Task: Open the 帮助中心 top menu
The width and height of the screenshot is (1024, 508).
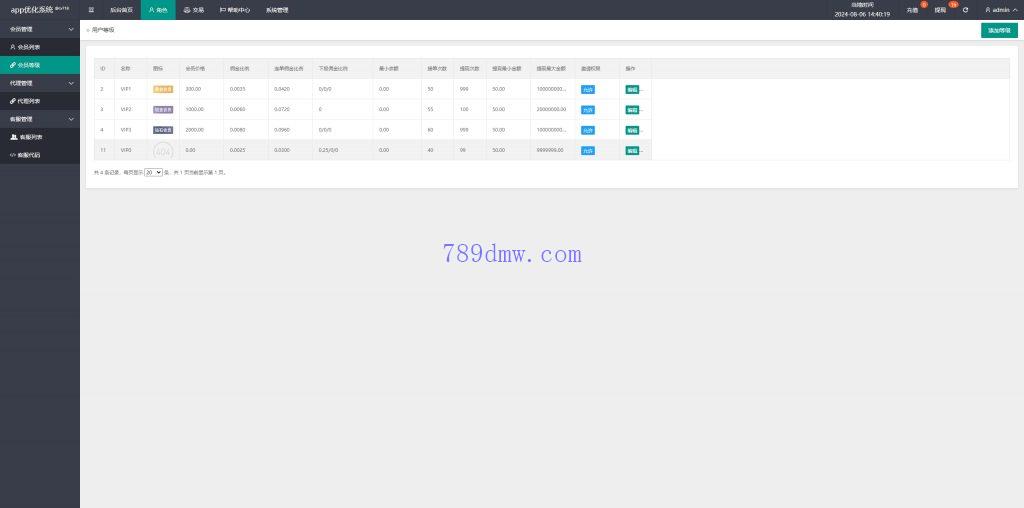Action: (x=235, y=10)
